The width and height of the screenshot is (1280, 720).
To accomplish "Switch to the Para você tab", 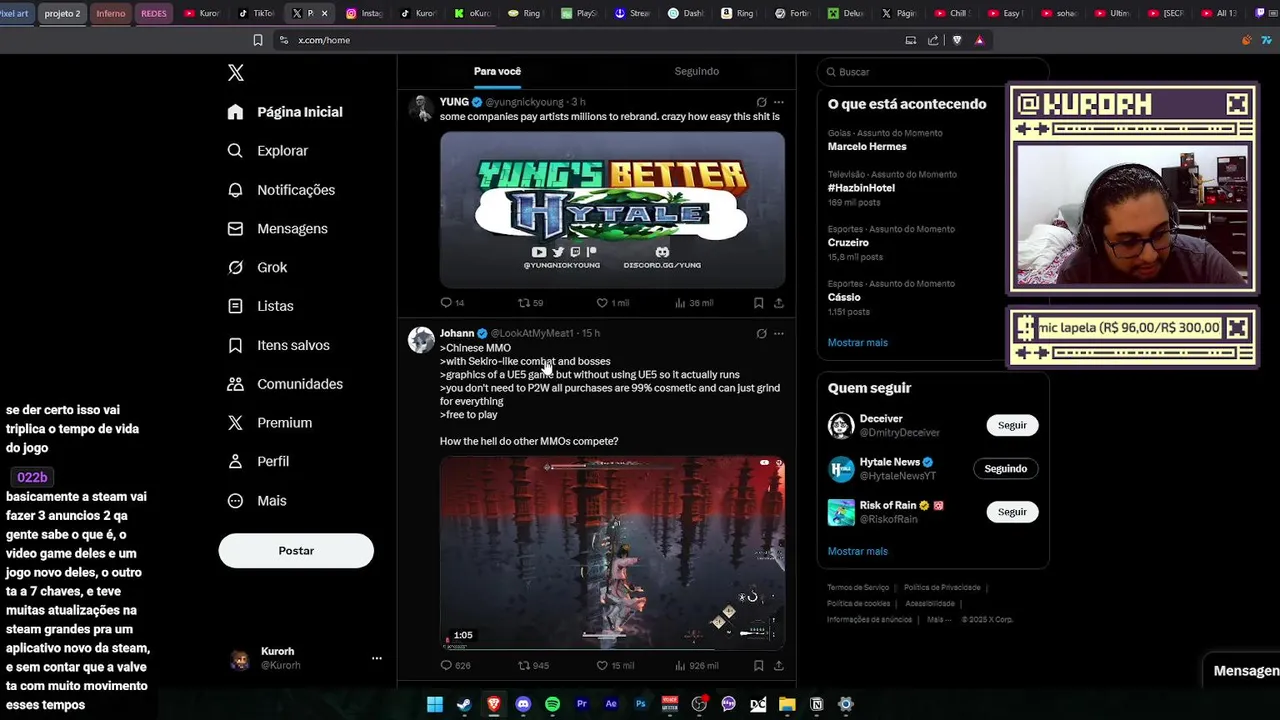I will (x=497, y=71).
